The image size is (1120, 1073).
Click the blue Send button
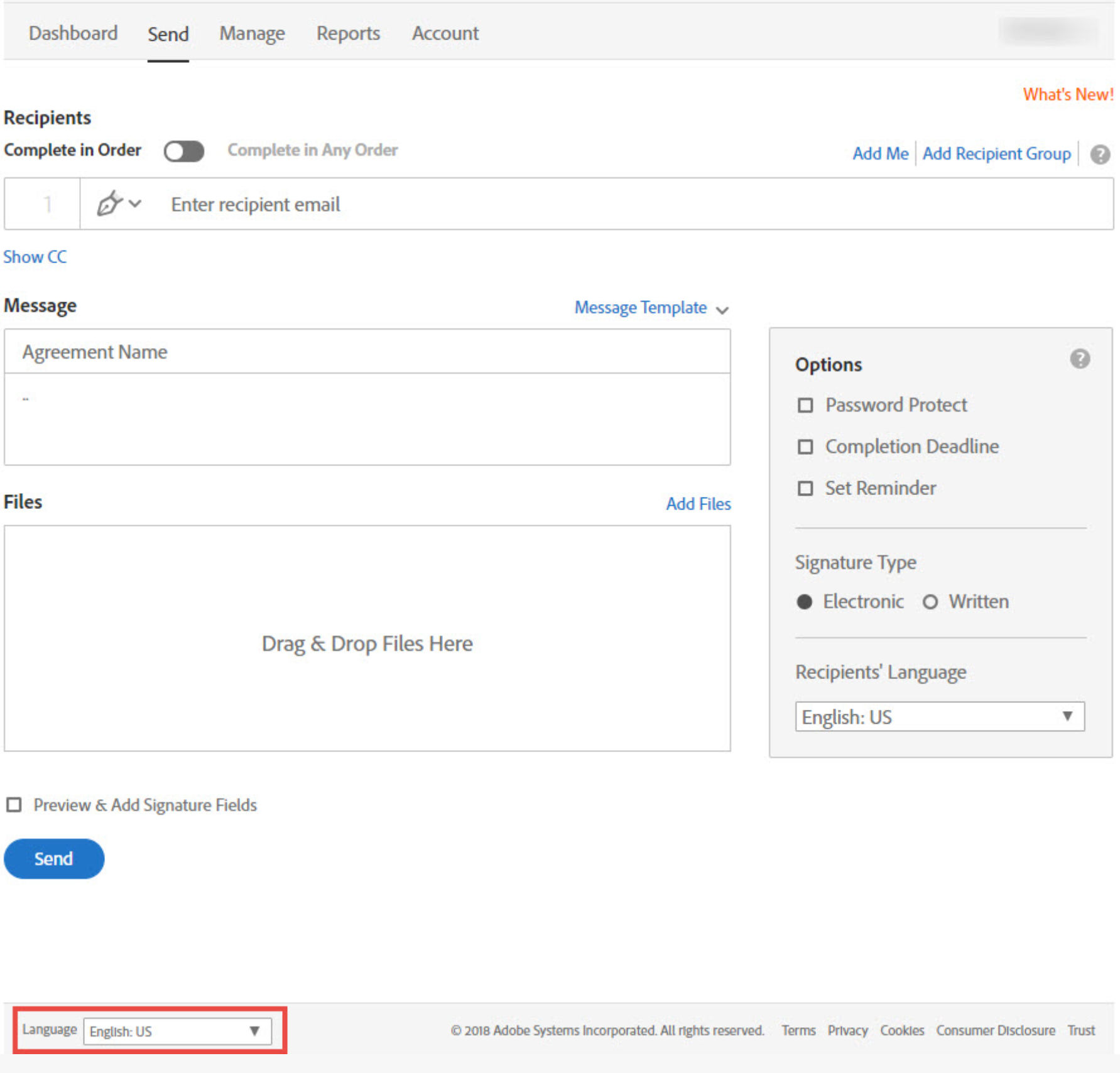tap(54, 858)
